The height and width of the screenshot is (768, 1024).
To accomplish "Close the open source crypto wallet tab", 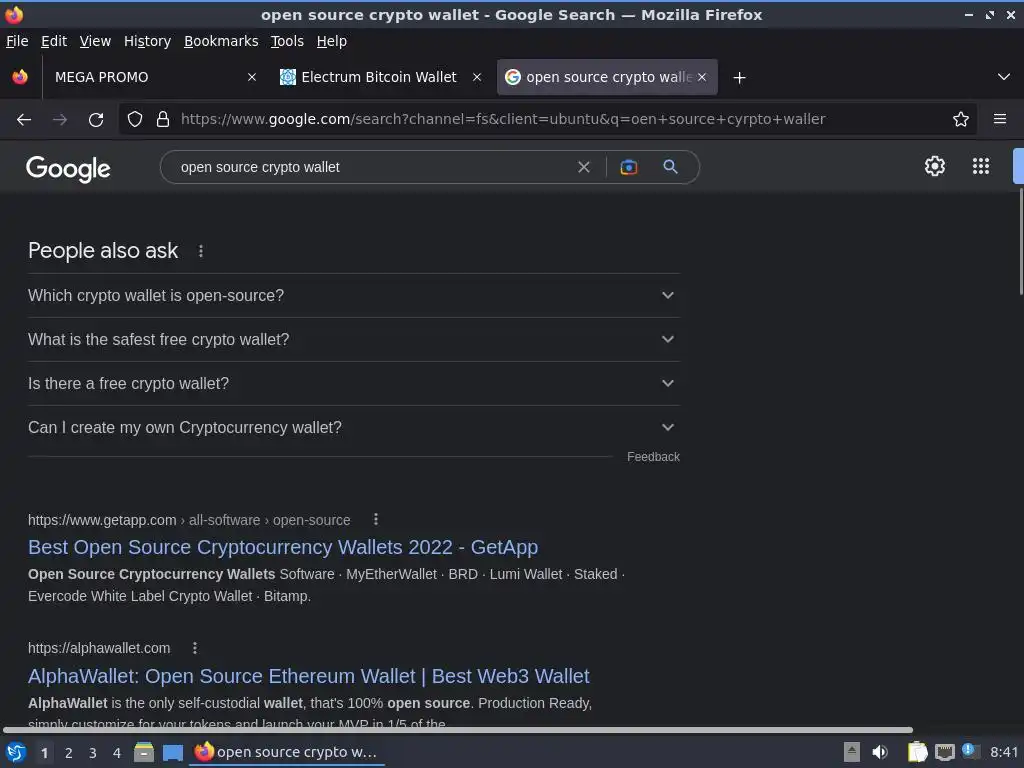I will click(x=702, y=77).
